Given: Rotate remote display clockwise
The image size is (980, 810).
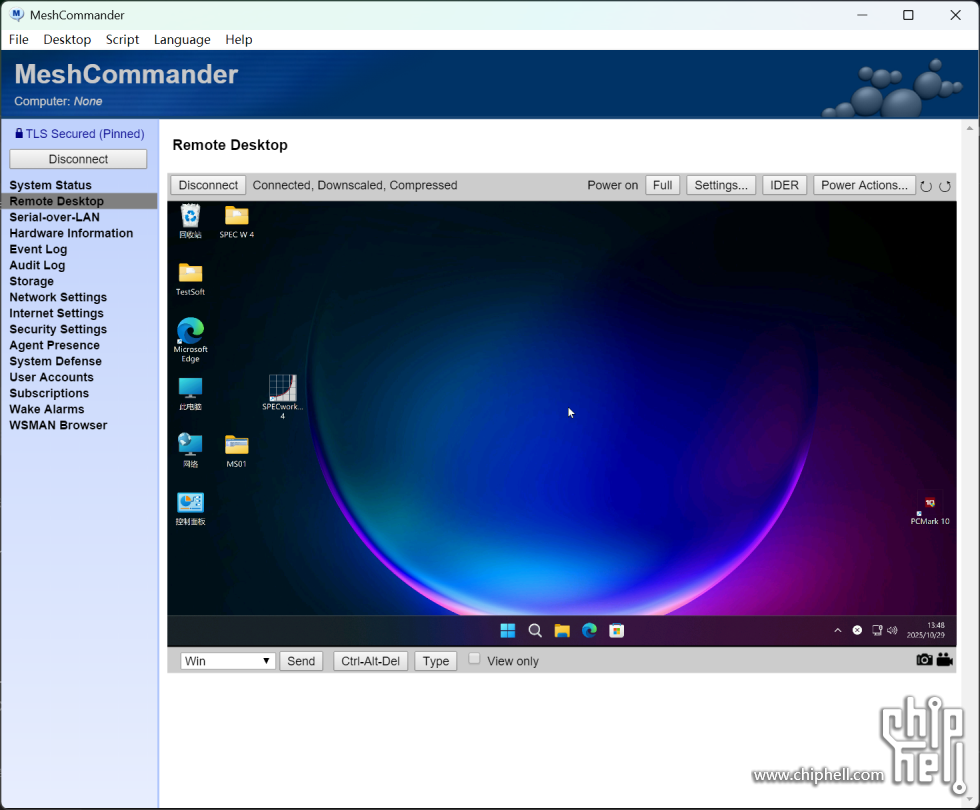Looking at the screenshot, I should tap(944, 186).
